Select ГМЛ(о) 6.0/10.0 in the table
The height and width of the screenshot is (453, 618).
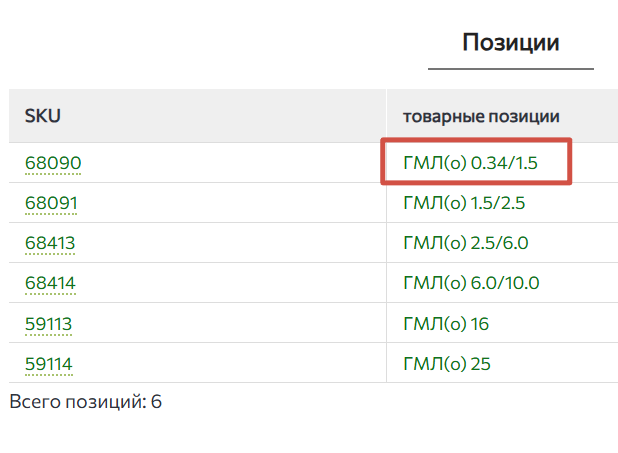click(x=471, y=283)
